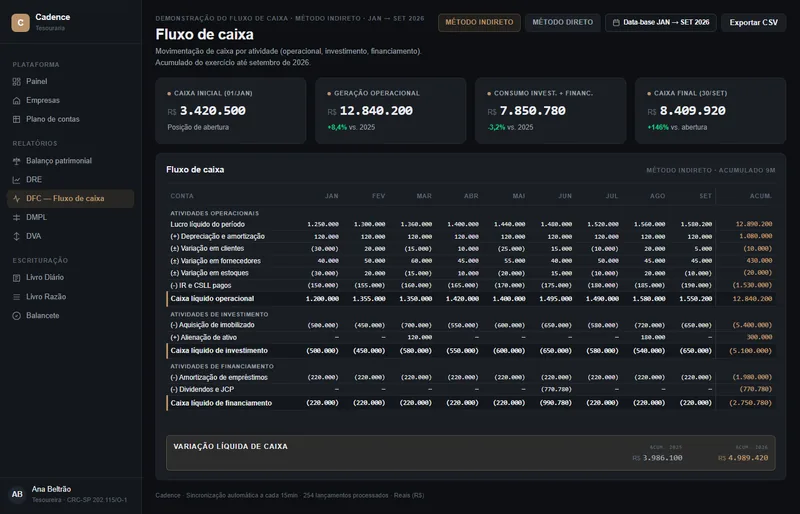Click the 2026 accumulated value 4.989.420
The image size is (800, 514).
pyautogui.click(x=748, y=458)
